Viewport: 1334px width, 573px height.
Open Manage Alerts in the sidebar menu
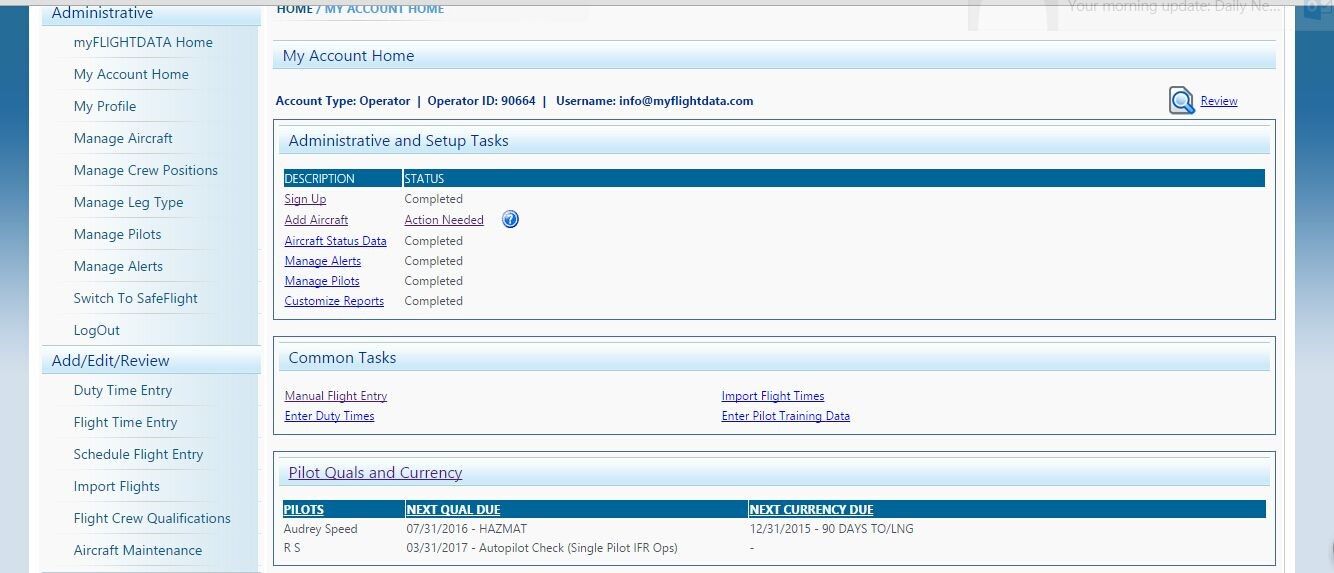tap(118, 266)
